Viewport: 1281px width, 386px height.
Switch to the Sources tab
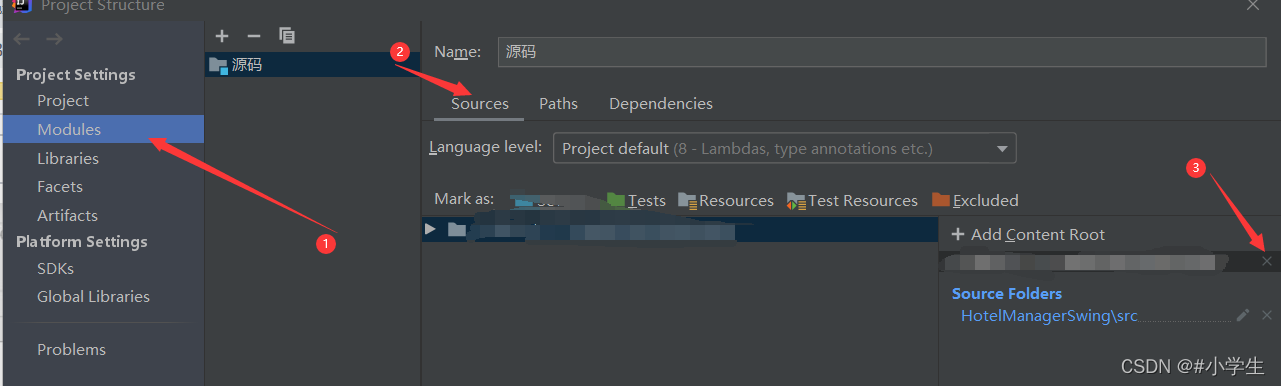pos(480,104)
